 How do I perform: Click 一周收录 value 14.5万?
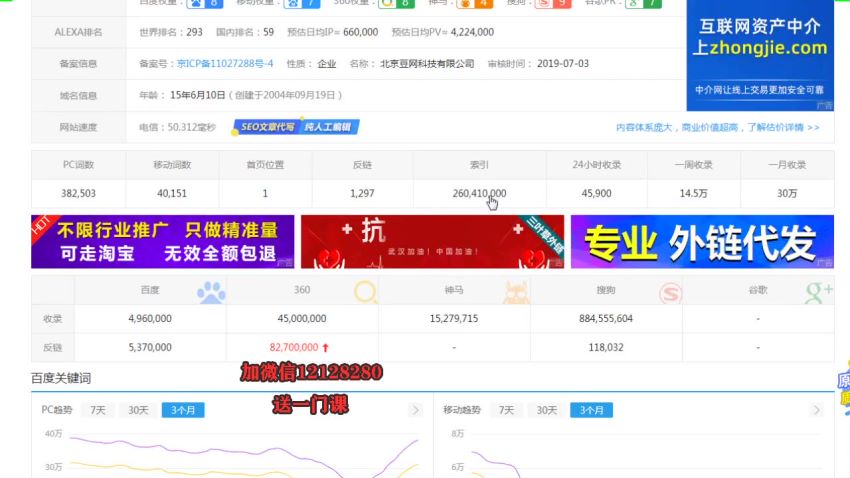coord(693,193)
